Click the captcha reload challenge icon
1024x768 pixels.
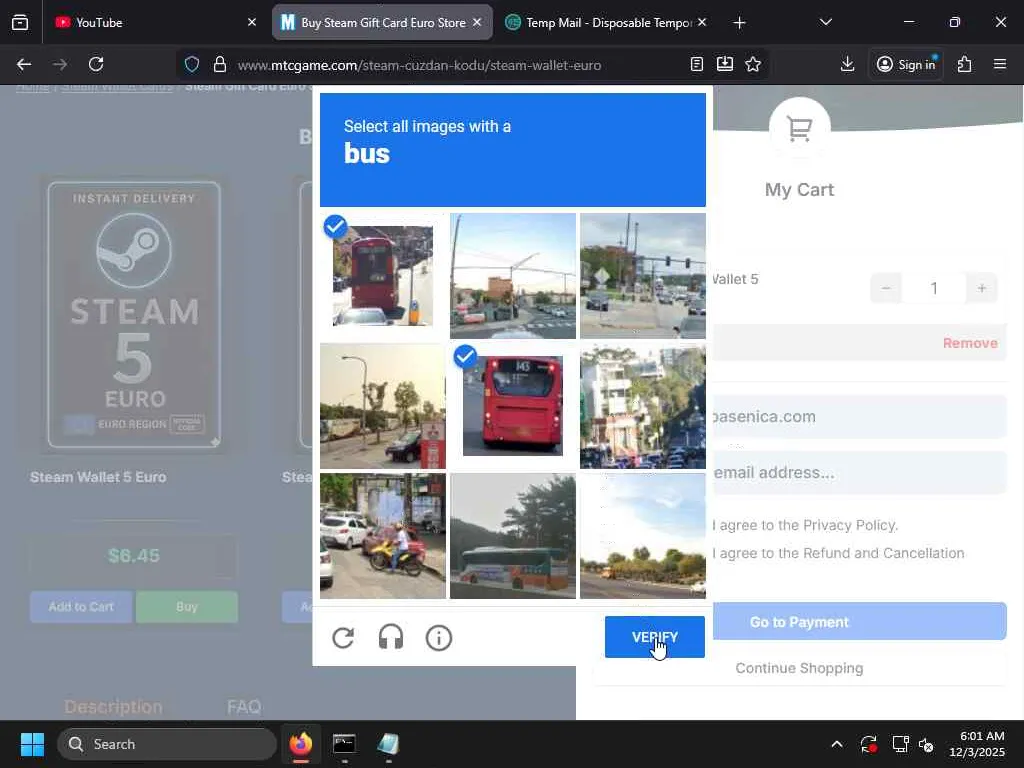pyautogui.click(x=343, y=637)
